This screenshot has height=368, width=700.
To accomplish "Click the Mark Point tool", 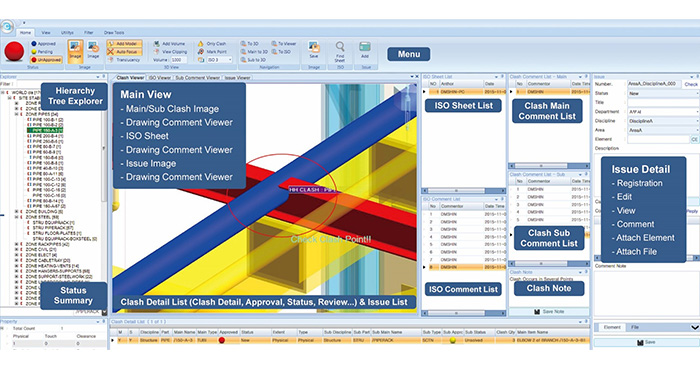I will (x=213, y=52).
